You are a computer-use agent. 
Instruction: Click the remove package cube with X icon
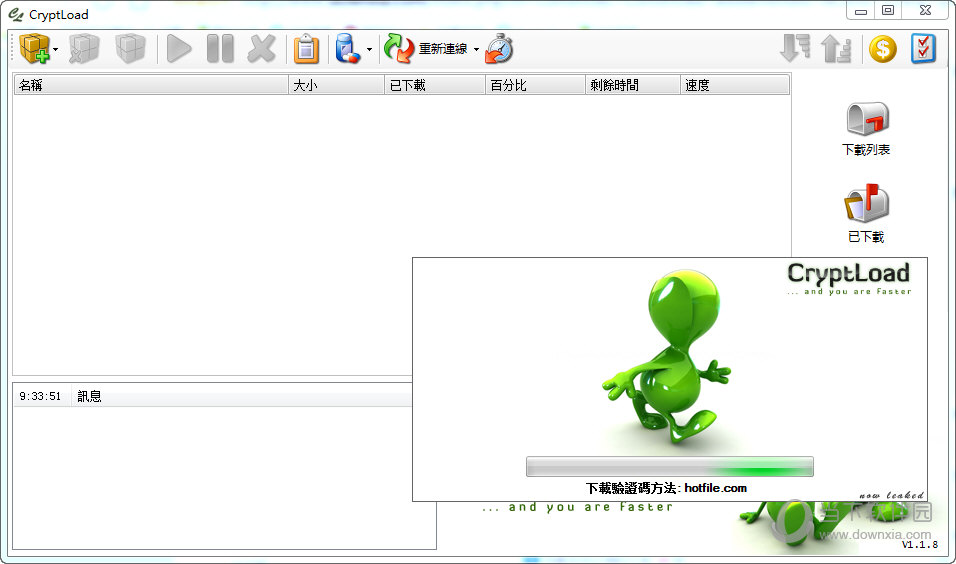[84, 48]
